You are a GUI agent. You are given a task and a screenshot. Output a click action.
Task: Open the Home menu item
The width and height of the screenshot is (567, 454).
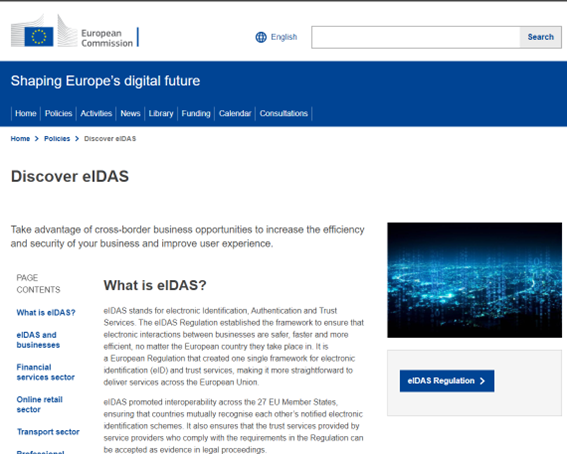(x=26, y=114)
